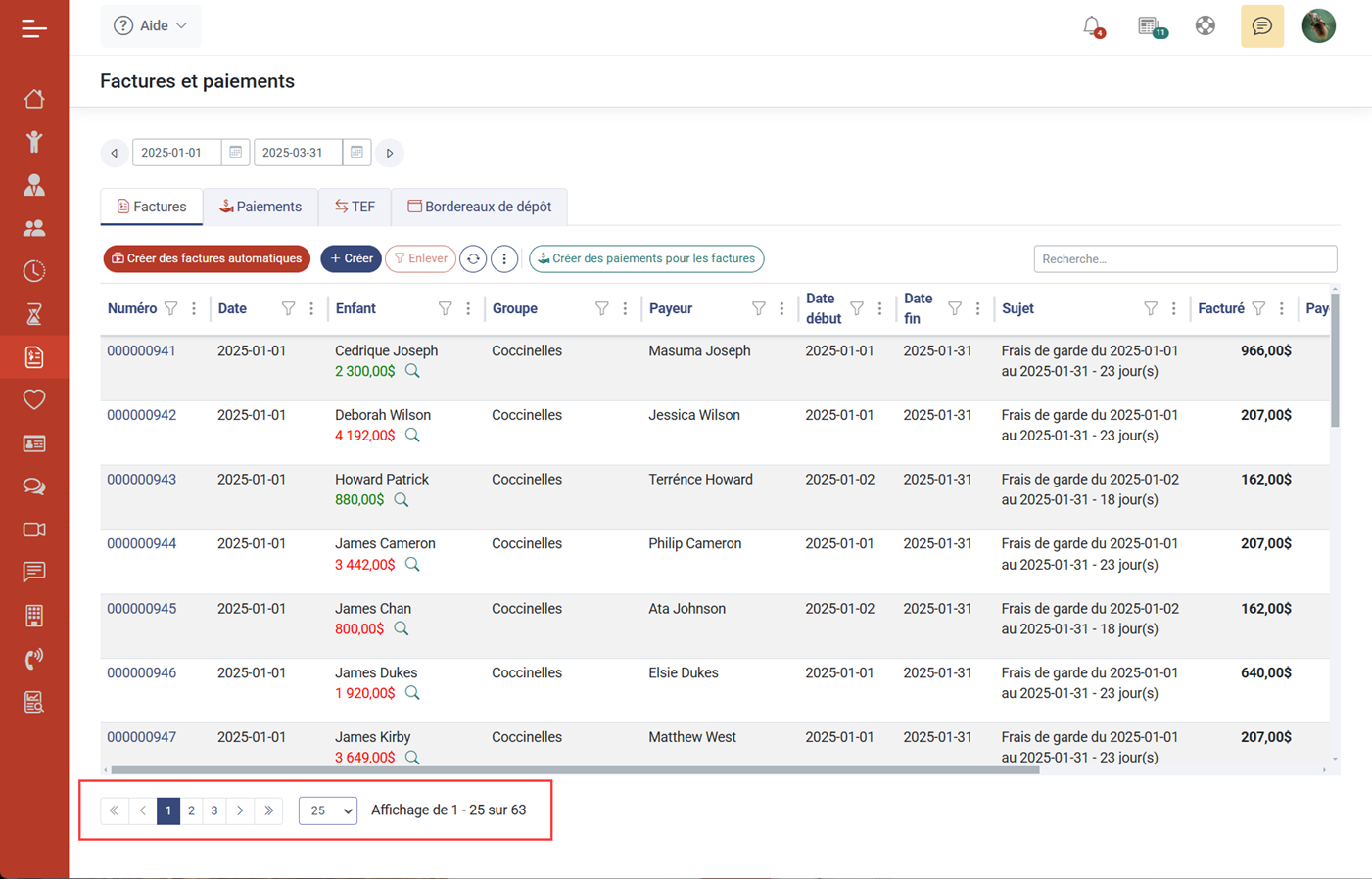1372x879 pixels.
Task: Switch to the Bordereaux de dépôt tab
Action: pyautogui.click(x=479, y=207)
